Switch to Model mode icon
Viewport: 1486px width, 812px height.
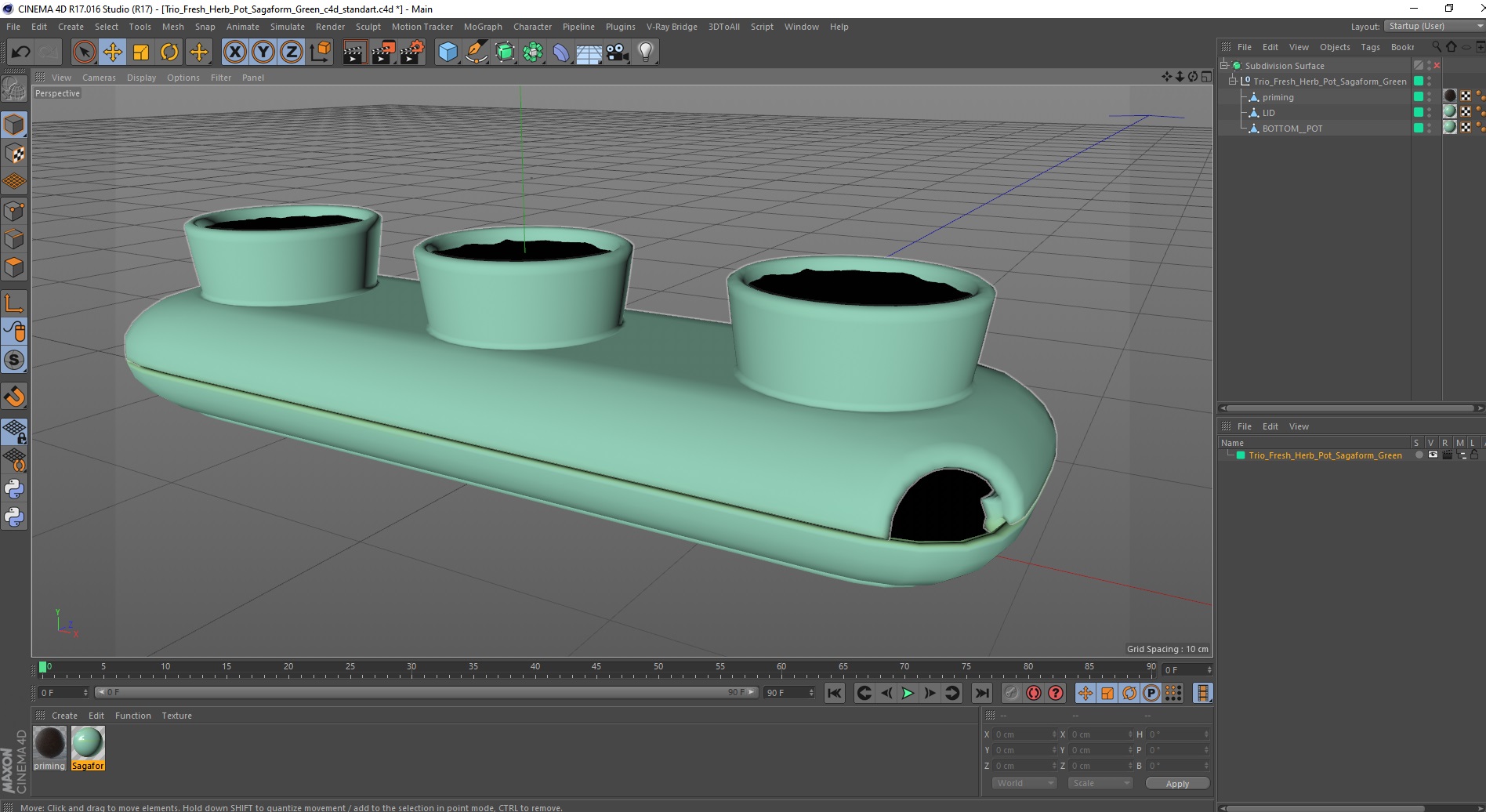[14, 125]
